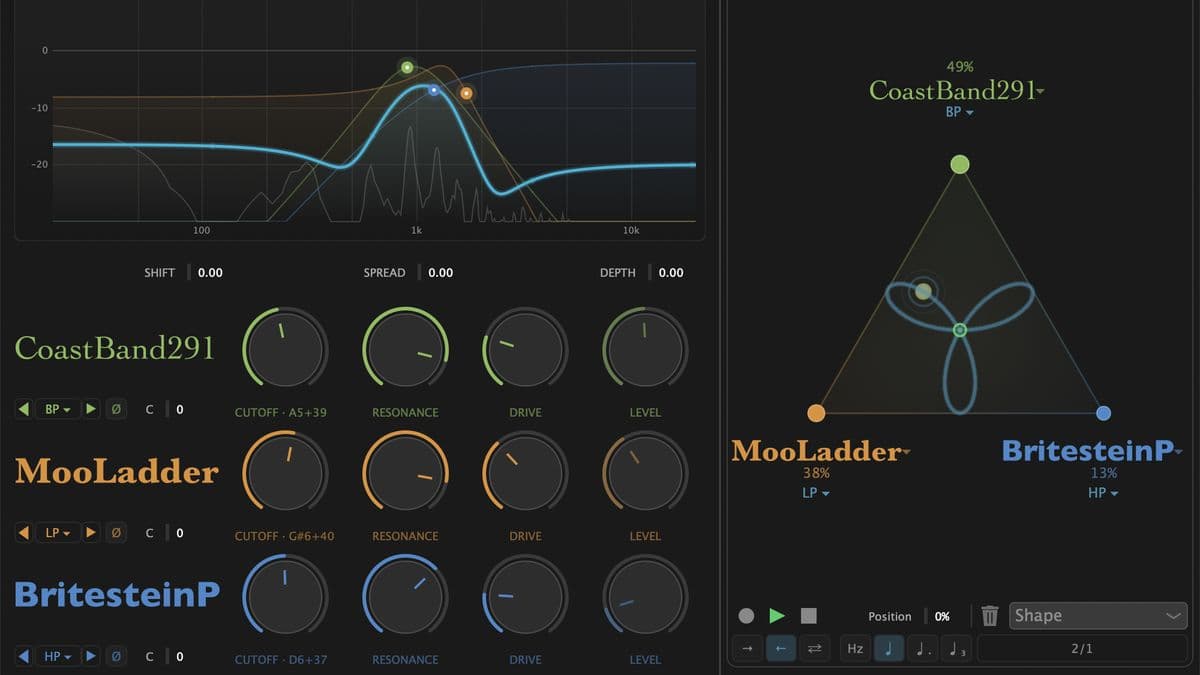Click the SHIFT value 0.00
This screenshot has height=675, width=1200.
[210, 272]
